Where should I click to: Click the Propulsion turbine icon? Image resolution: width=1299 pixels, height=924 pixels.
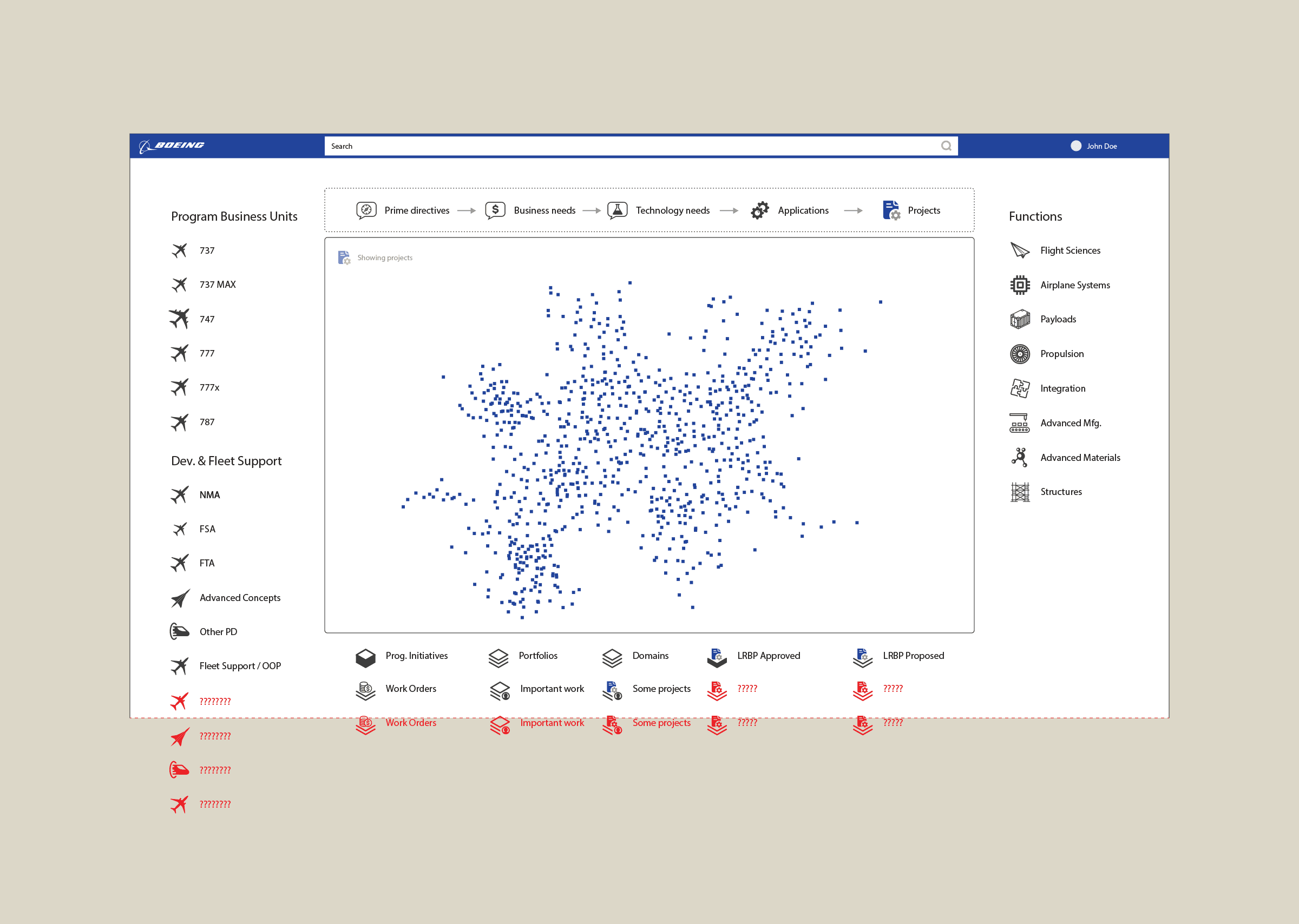1020,354
